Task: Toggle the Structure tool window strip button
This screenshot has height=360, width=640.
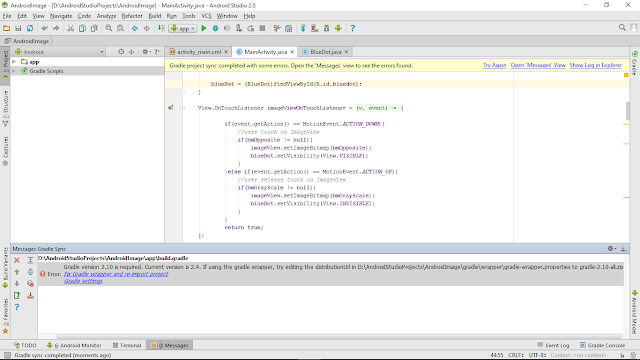Action: 5,108
